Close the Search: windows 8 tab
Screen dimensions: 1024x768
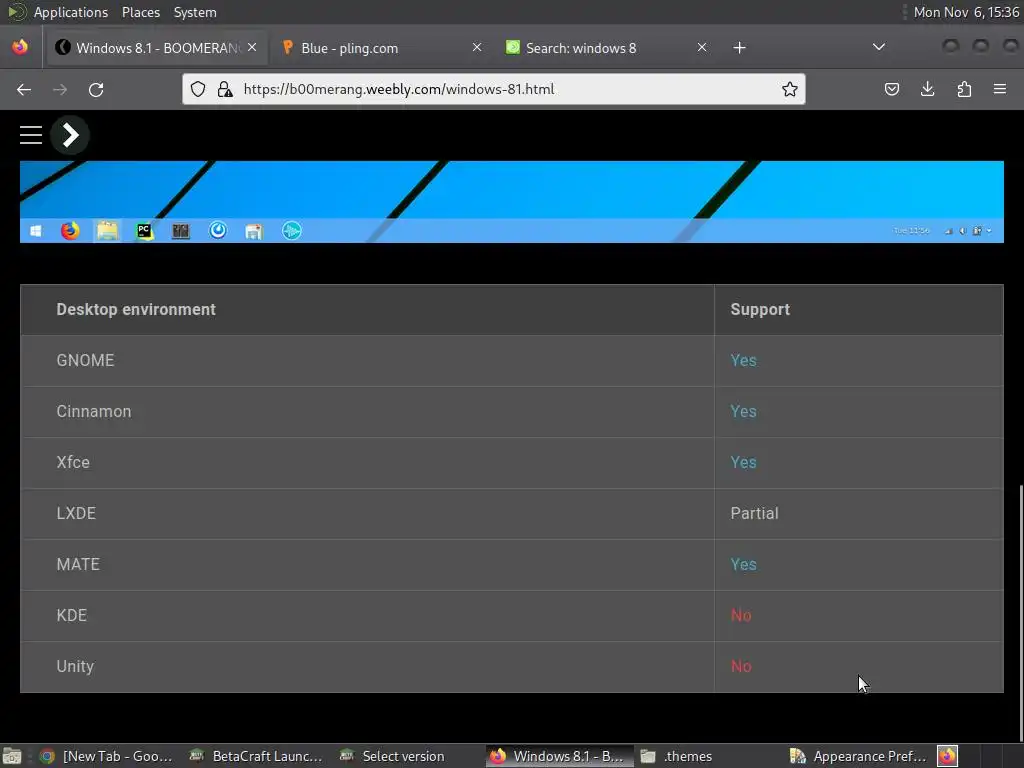click(701, 48)
